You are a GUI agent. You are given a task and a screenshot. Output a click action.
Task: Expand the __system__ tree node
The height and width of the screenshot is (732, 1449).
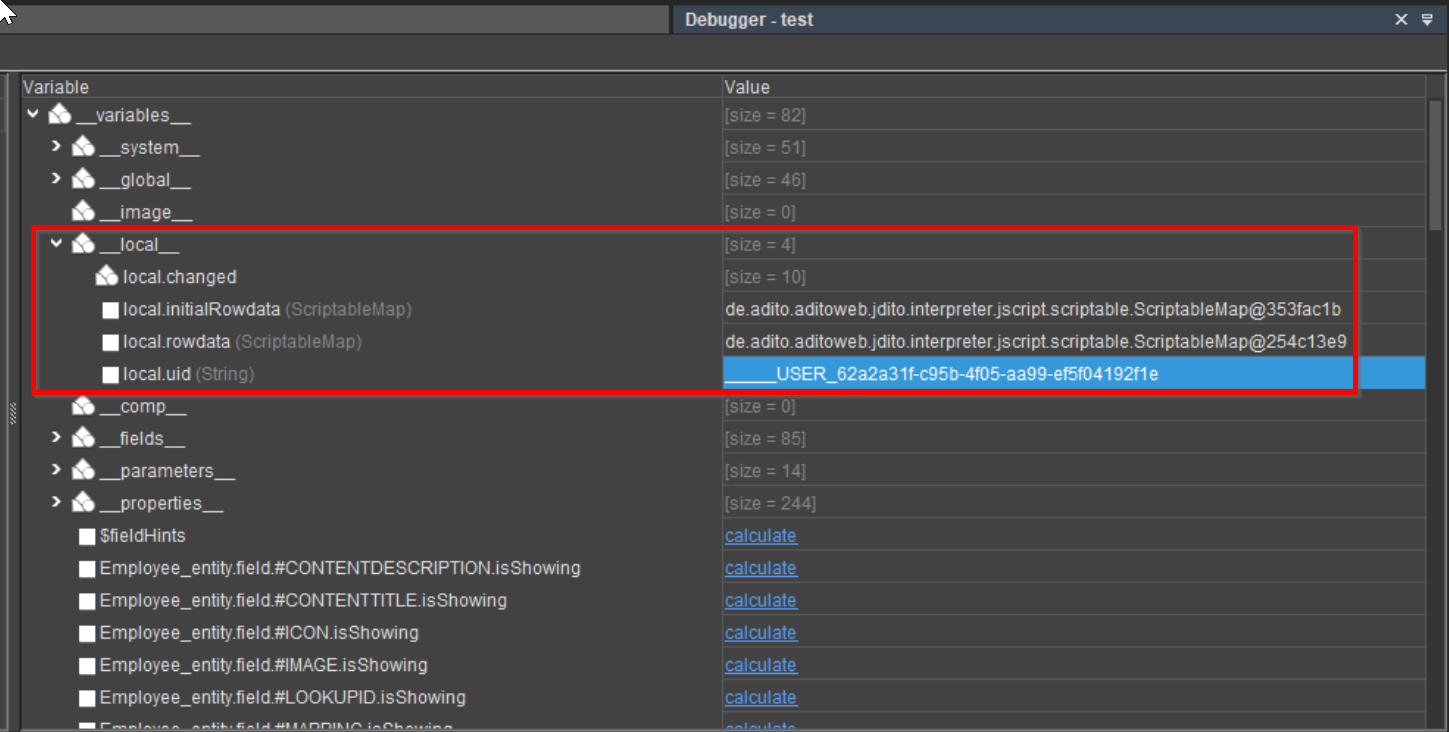tap(57, 147)
